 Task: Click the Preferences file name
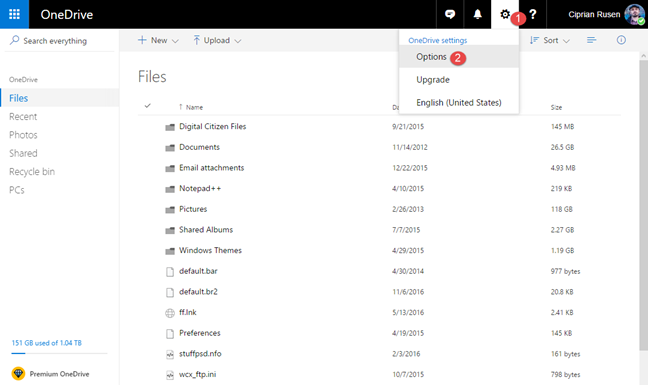(x=200, y=333)
